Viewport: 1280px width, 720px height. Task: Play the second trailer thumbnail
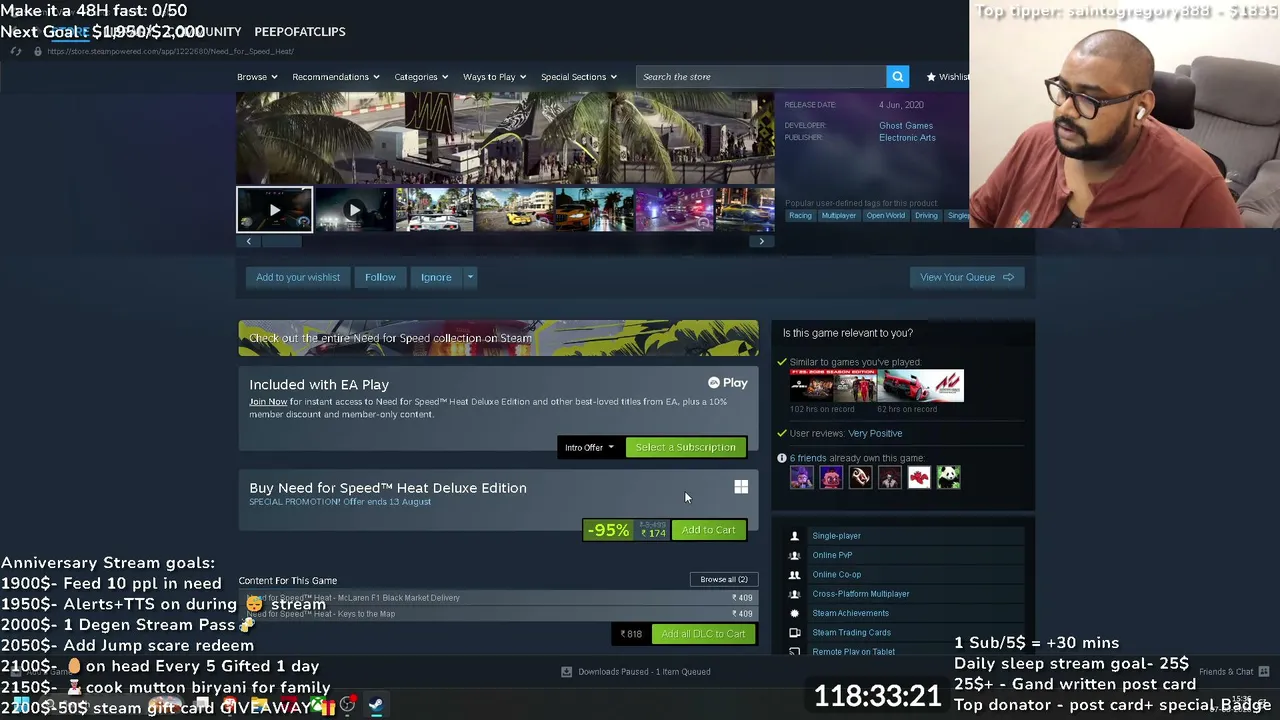pyautogui.click(x=354, y=210)
